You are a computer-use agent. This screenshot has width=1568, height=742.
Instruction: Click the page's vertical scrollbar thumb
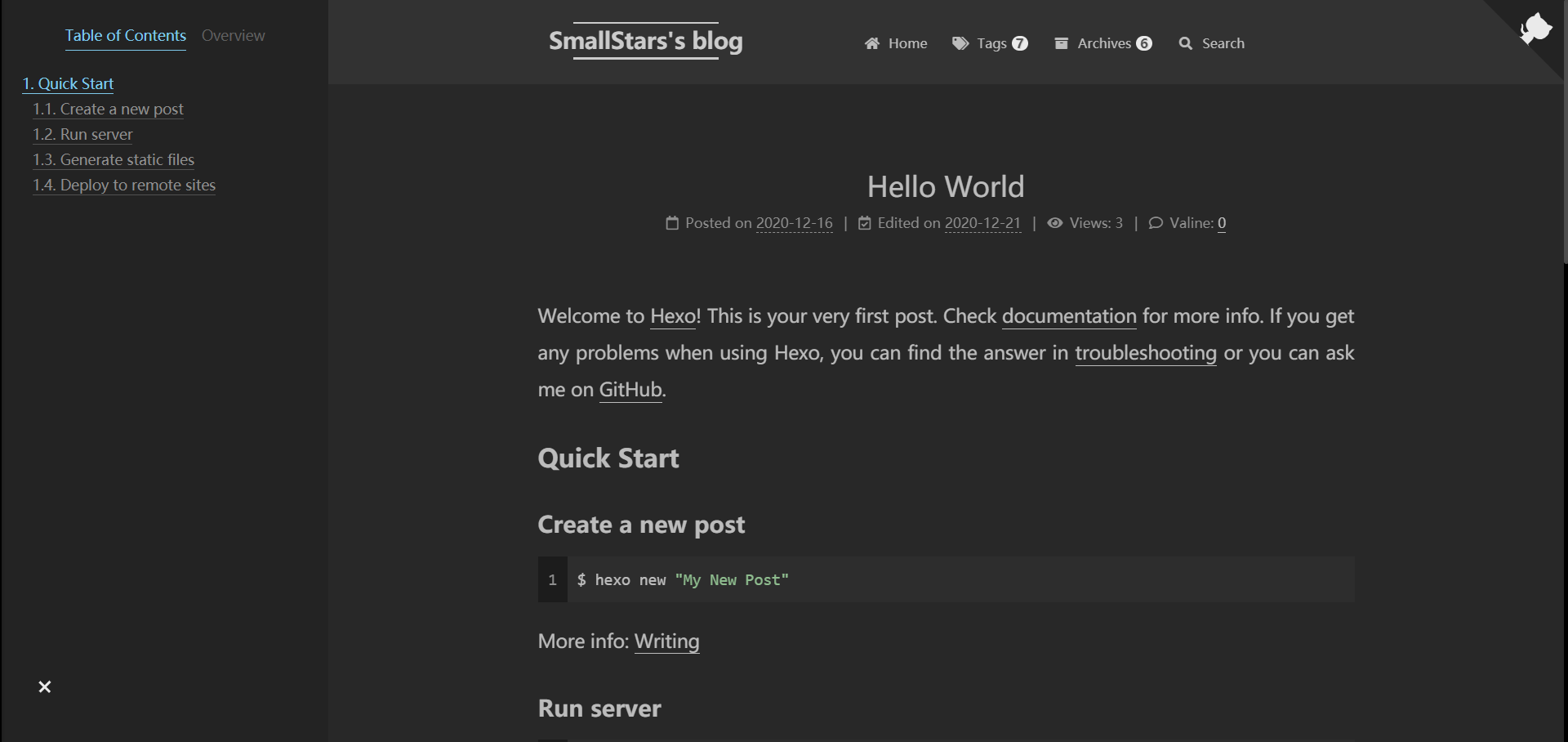point(1565,132)
